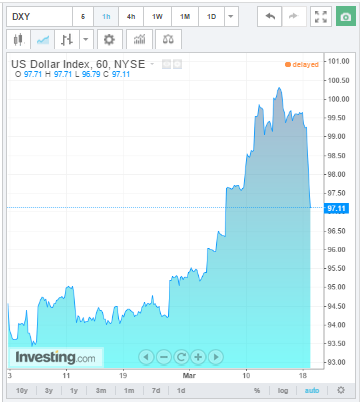The width and height of the screenshot is (361, 404).
Task: Open compare symbols scales icon
Action: tap(168, 40)
